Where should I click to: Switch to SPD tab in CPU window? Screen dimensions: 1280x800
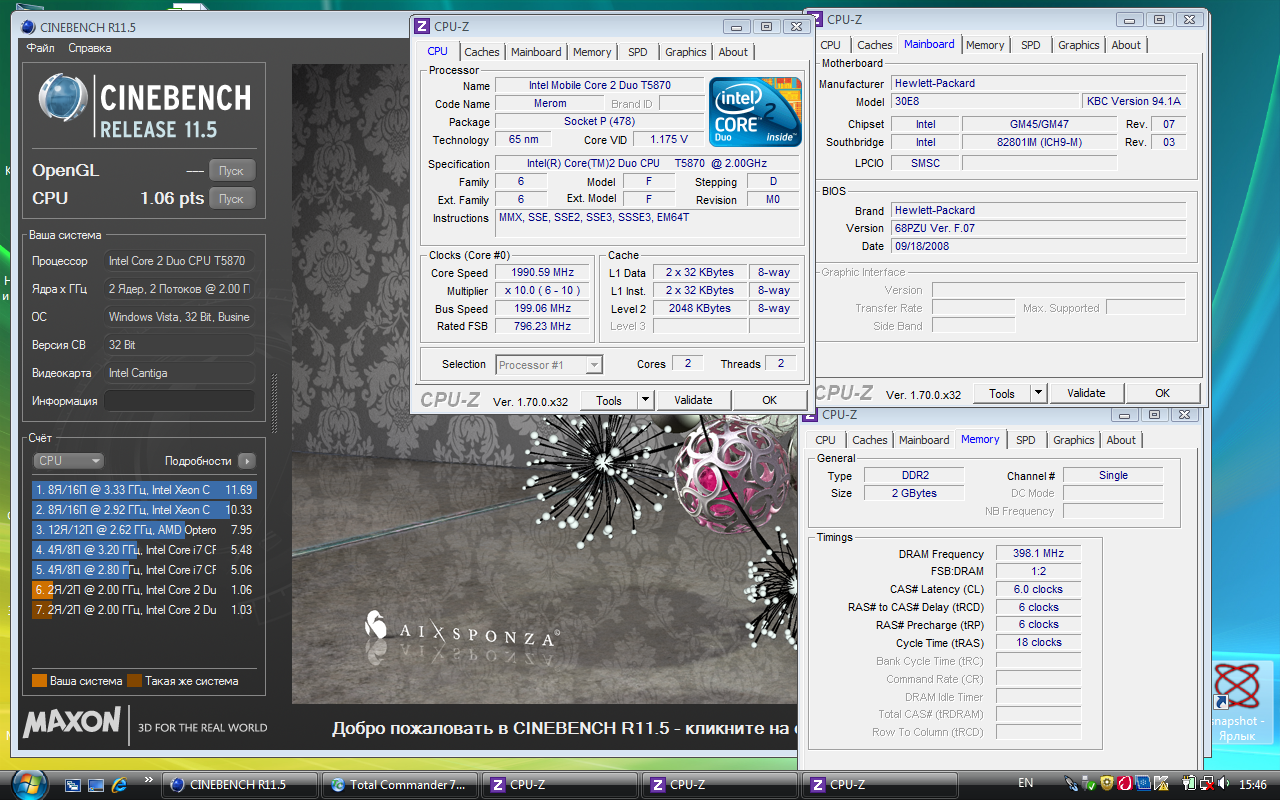pyautogui.click(x=637, y=52)
